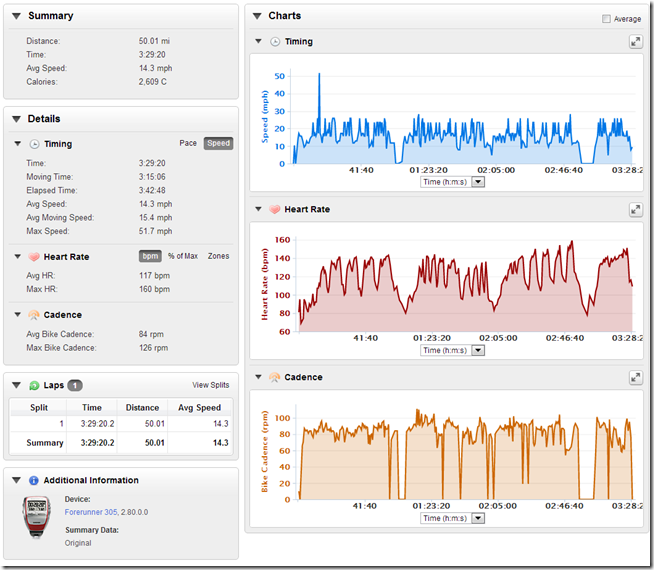Show heart rate Zones view
654x570 pixels.
point(218,257)
